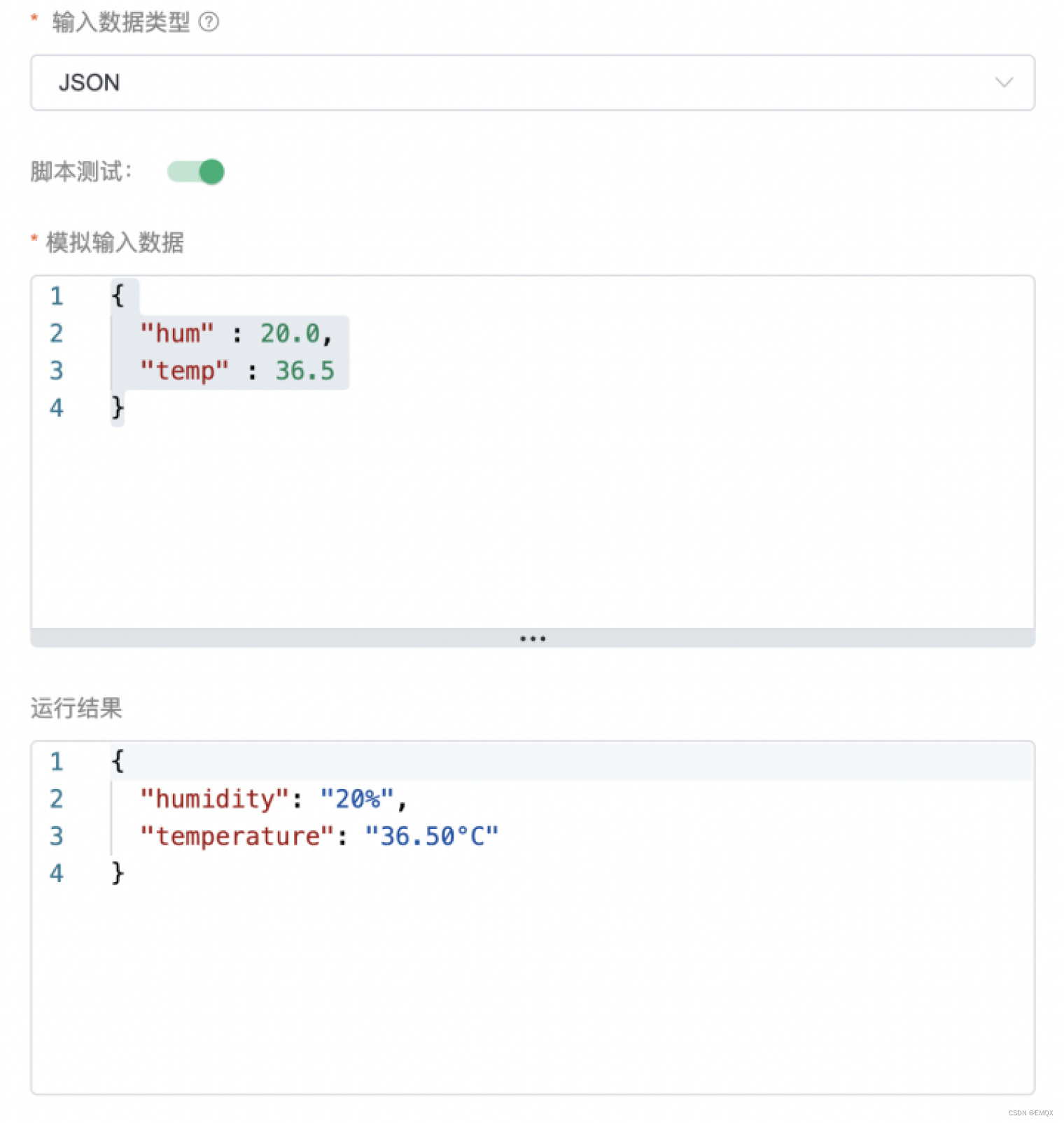Screen dimensions: 1064x1123
Task: Click the "humidity" key in 运行结果
Action: click(214, 799)
